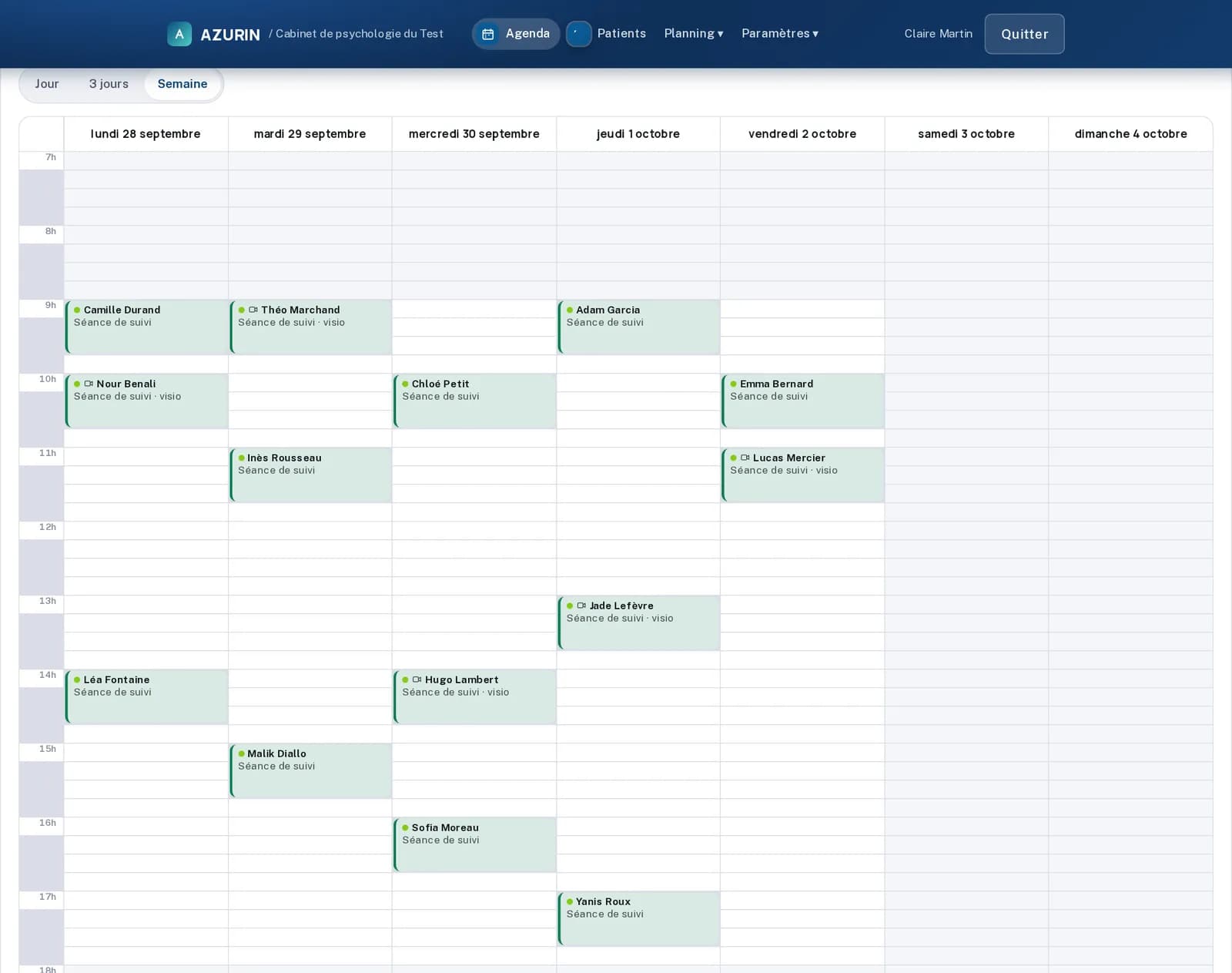The height and width of the screenshot is (973, 1232).
Task: Open Lucas Mercier's visio session
Action: (803, 475)
